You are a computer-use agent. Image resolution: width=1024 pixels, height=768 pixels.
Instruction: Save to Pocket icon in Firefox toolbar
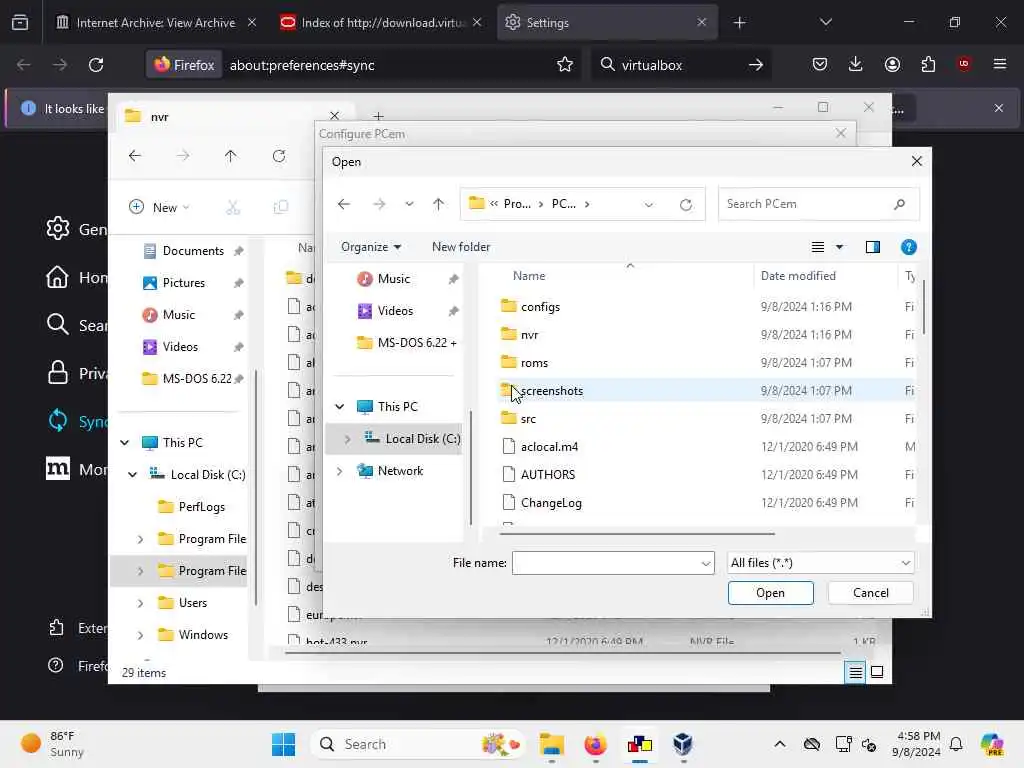[x=820, y=64]
